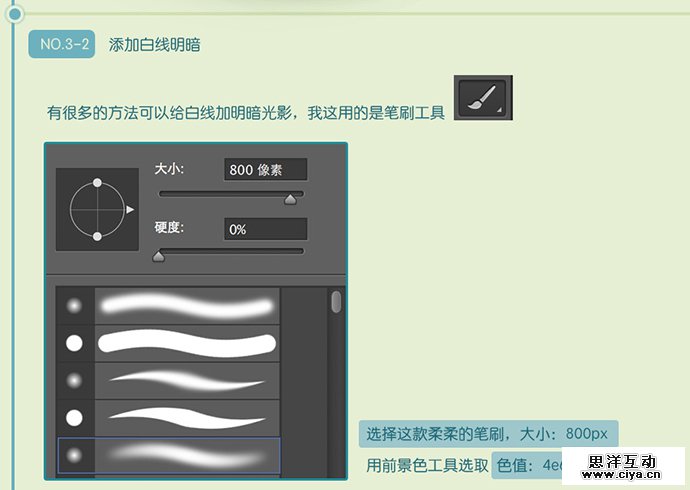Click the 硬度: label
Viewport: 690px width, 490px height.
pos(169,228)
